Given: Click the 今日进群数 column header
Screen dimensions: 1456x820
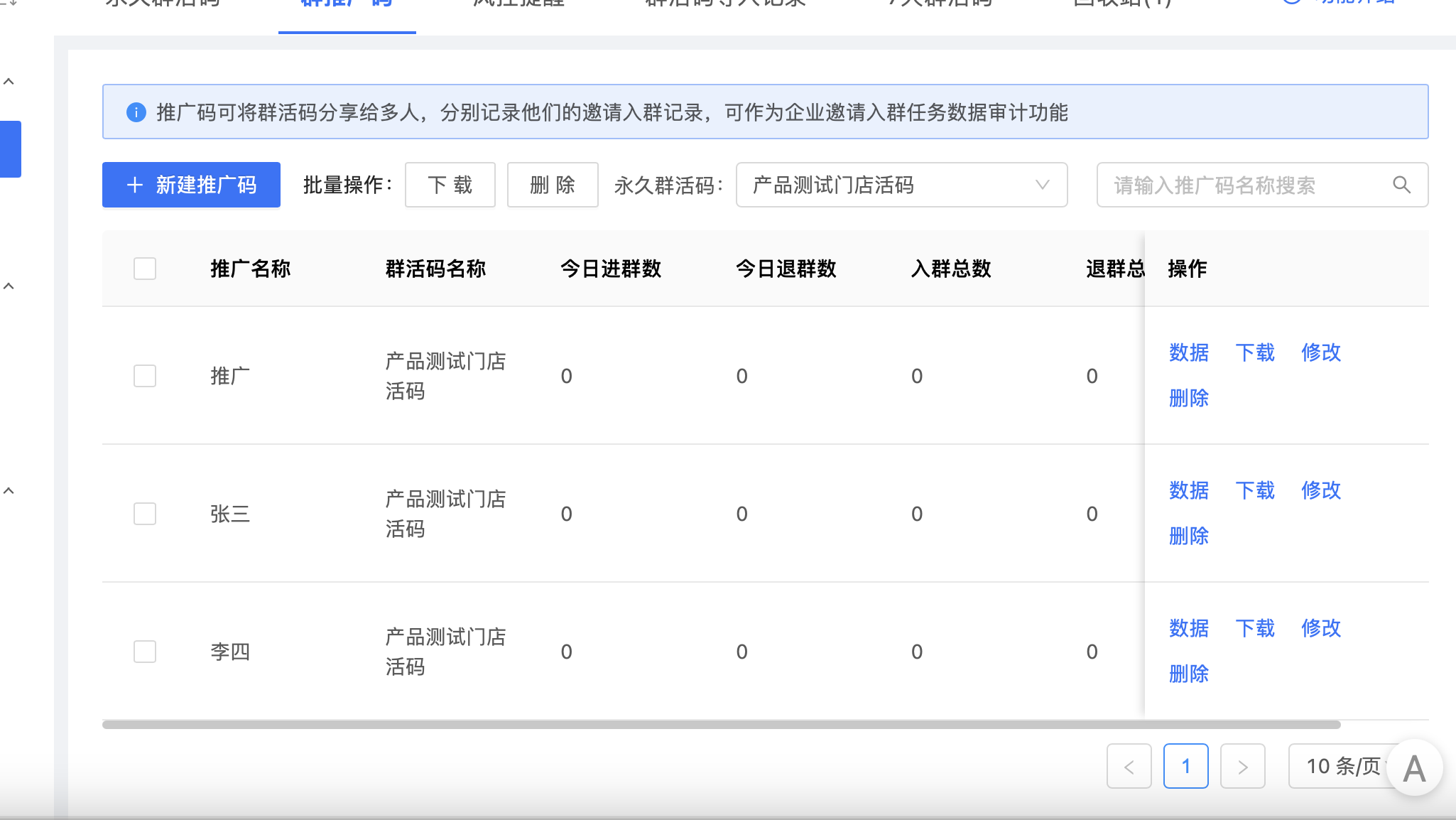Looking at the screenshot, I should click(x=611, y=269).
